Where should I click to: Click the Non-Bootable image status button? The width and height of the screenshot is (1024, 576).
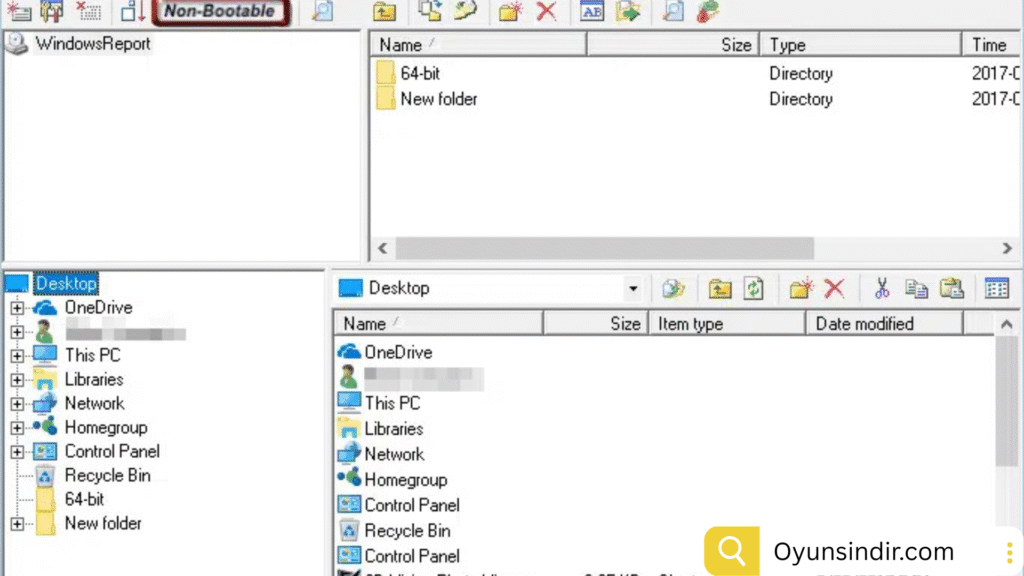[219, 12]
